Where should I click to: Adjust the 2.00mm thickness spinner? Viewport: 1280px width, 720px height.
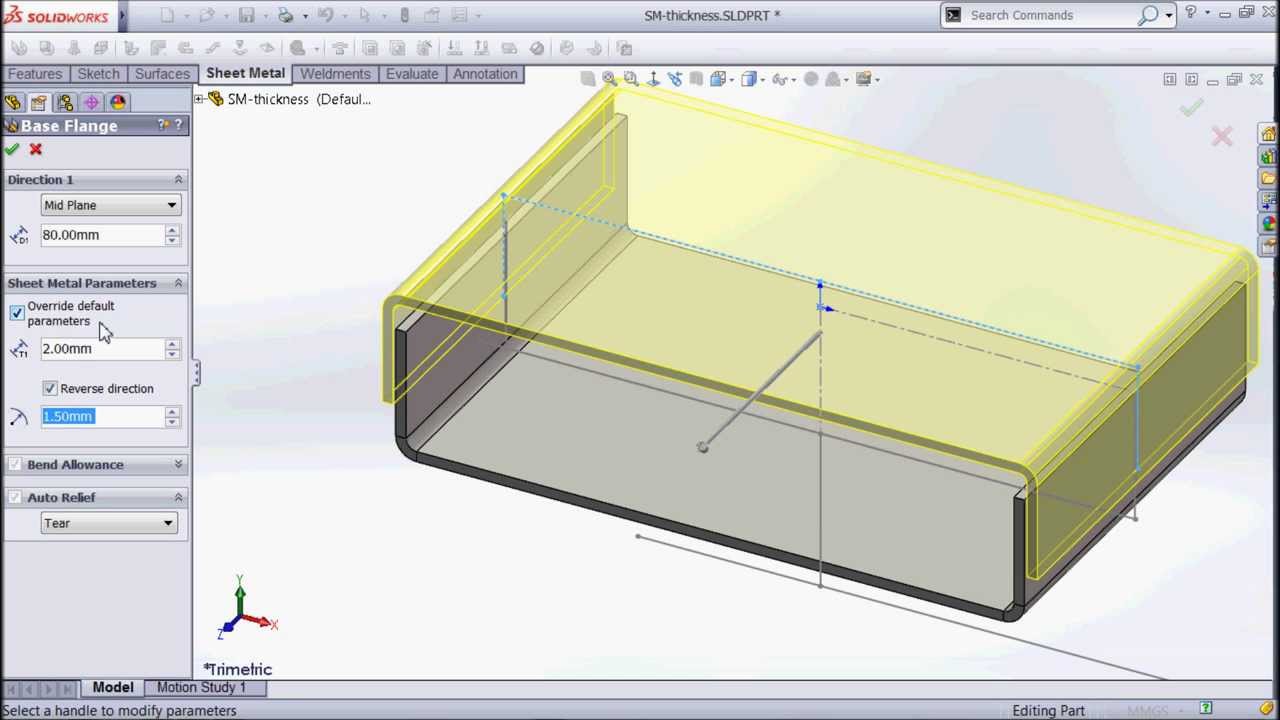point(172,349)
